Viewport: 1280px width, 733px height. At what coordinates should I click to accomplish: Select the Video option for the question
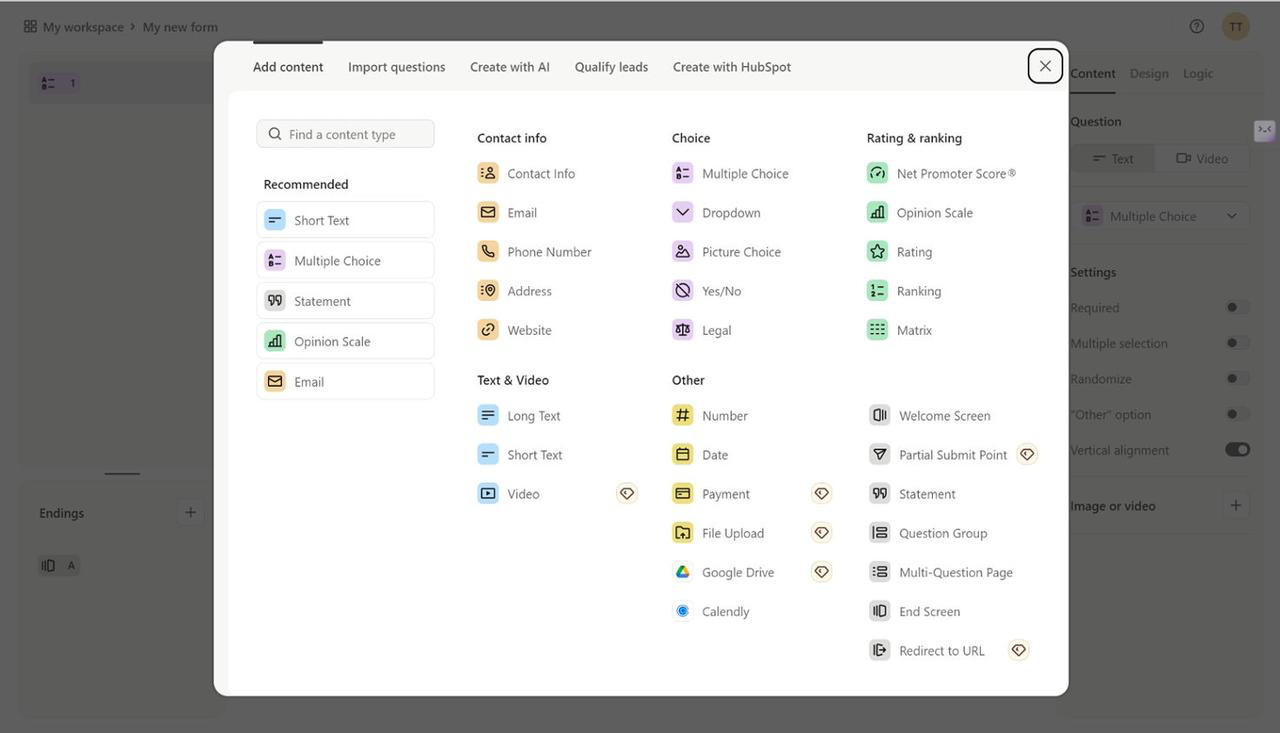coord(1203,158)
